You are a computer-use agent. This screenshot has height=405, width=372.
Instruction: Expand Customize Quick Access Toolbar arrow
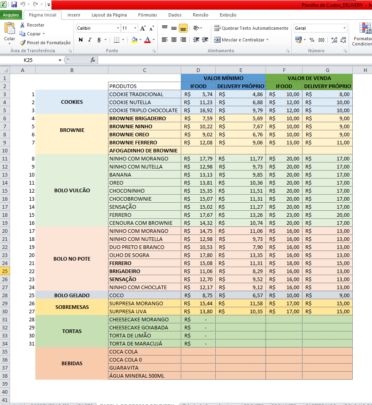tap(48, 5)
